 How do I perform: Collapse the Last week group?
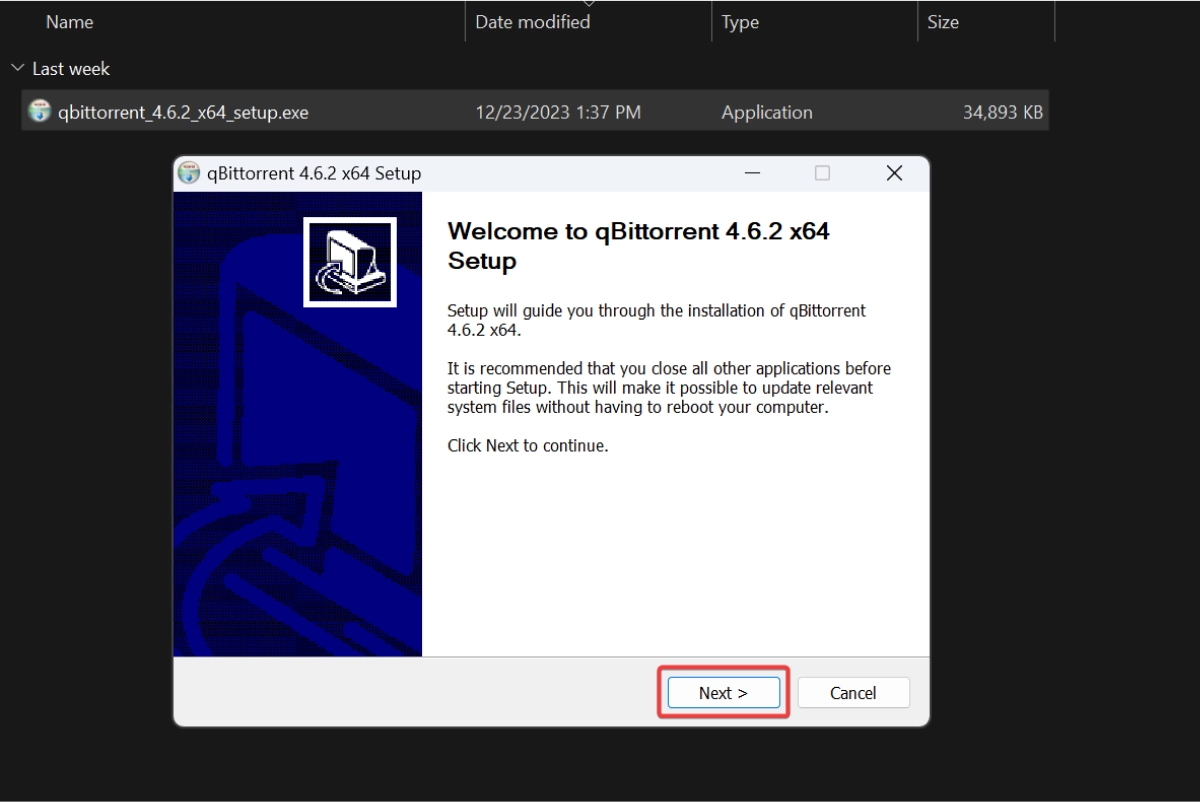coord(17,68)
